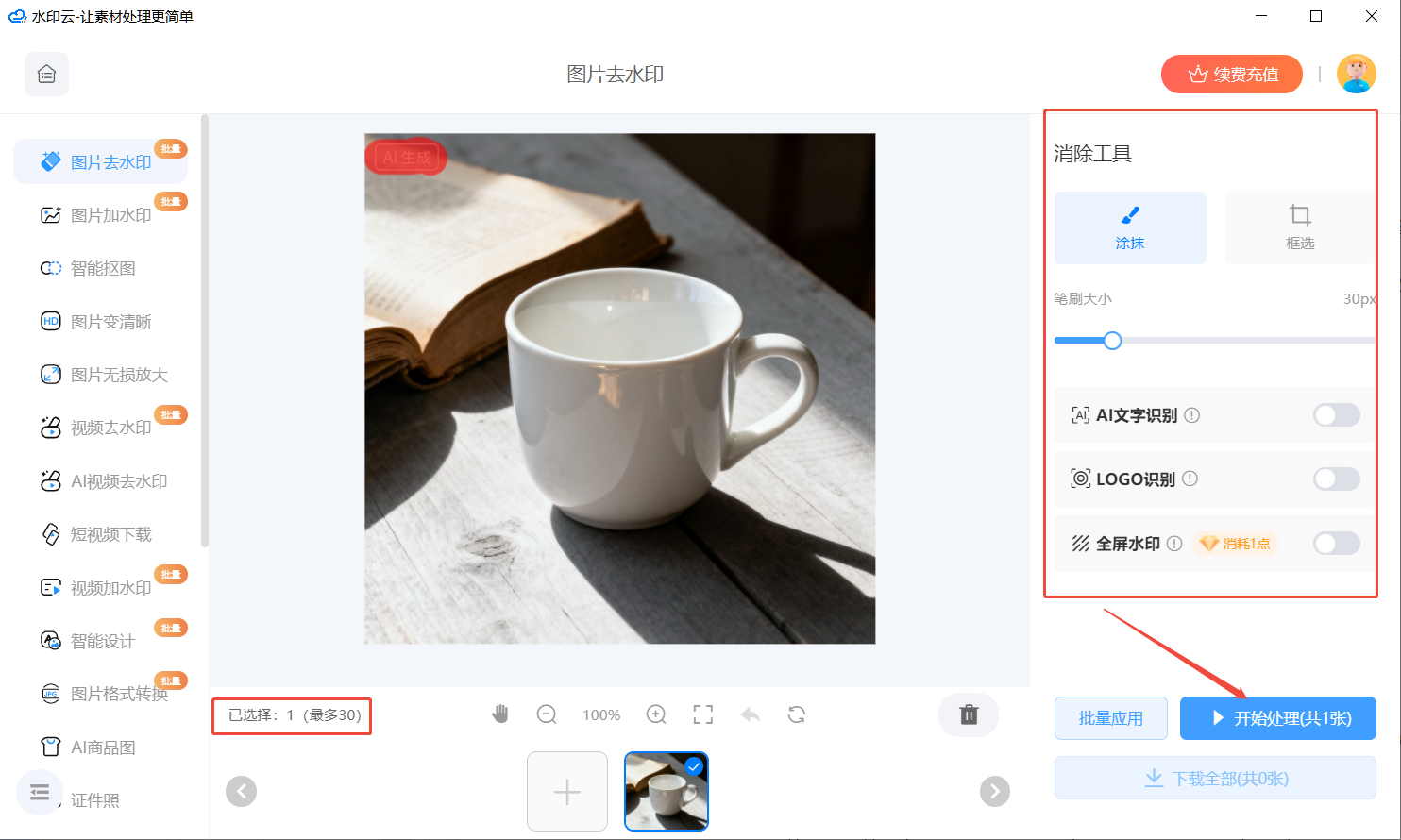This screenshot has width=1401, height=840.
Task: Enable the AI文字识别 switch
Action: (1336, 415)
